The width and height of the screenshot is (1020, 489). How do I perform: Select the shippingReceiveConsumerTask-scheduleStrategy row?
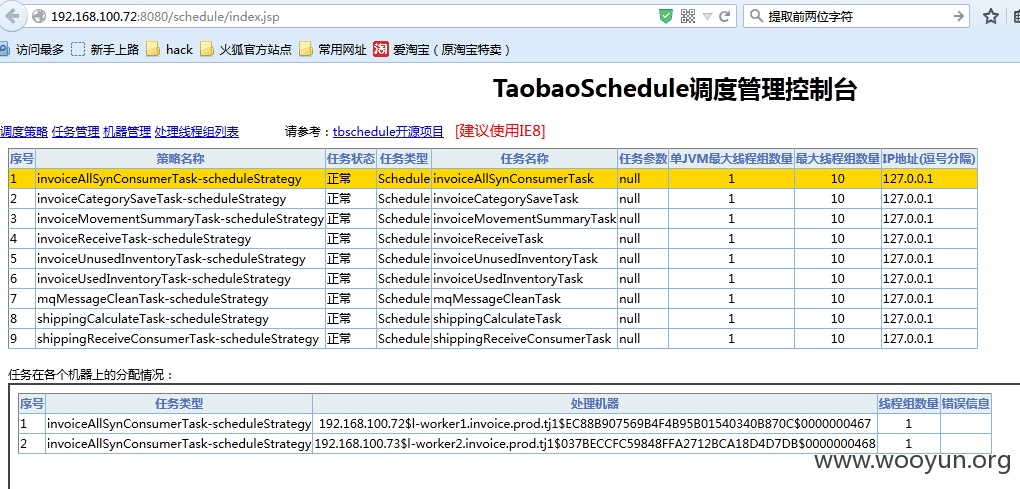(x=493, y=339)
